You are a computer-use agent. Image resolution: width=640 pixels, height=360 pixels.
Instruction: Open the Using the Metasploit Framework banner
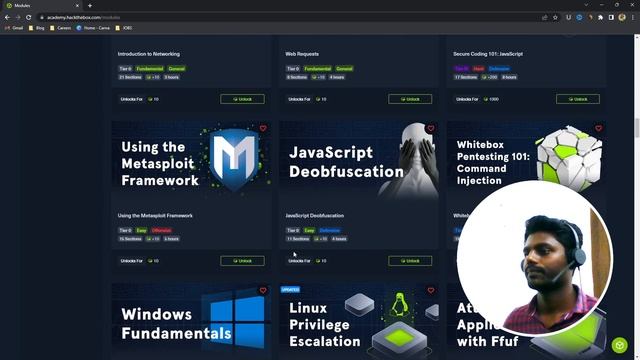pos(191,160)
